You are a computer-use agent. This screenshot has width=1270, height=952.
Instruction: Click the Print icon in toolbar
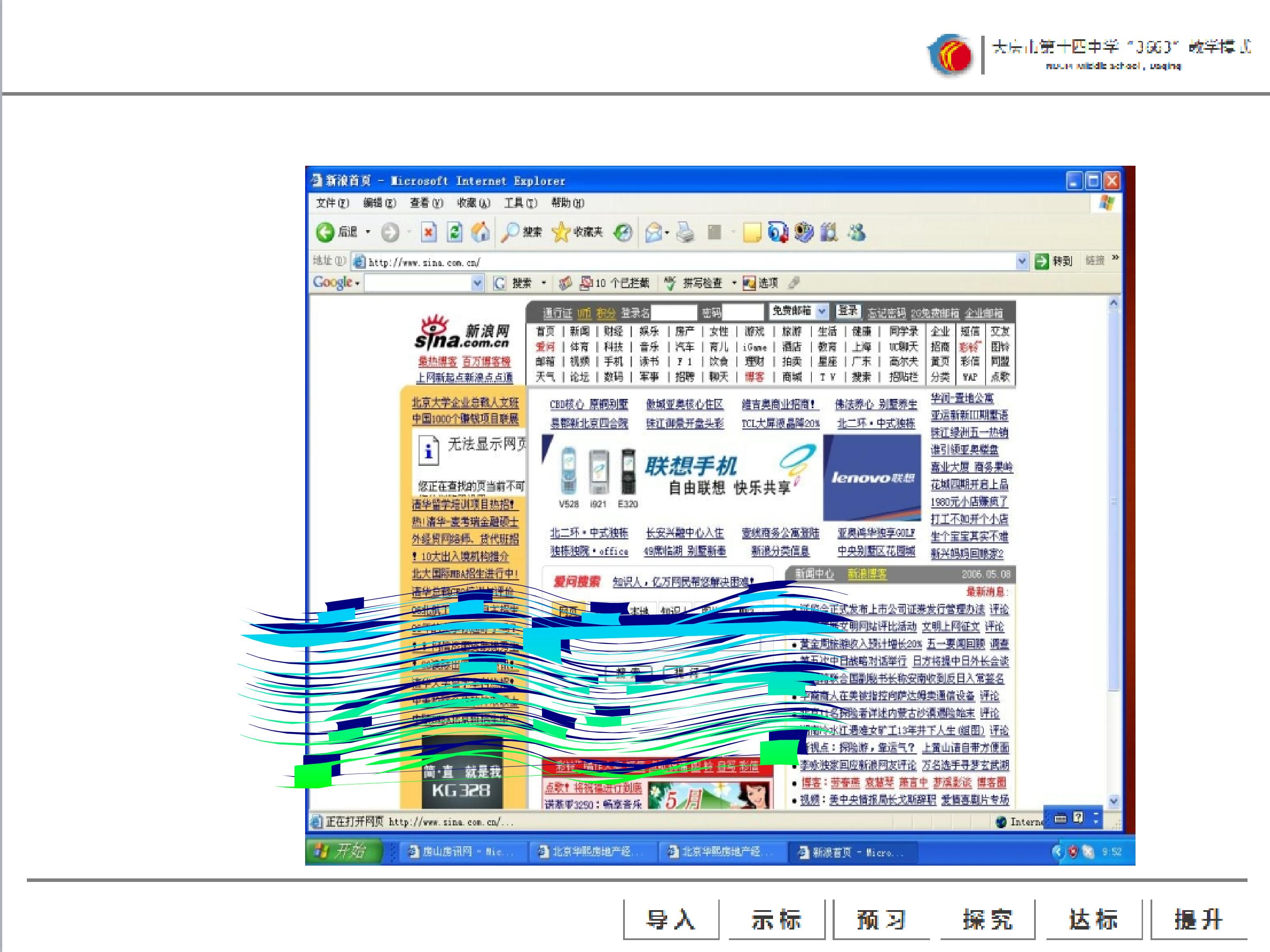pos(684,232)
